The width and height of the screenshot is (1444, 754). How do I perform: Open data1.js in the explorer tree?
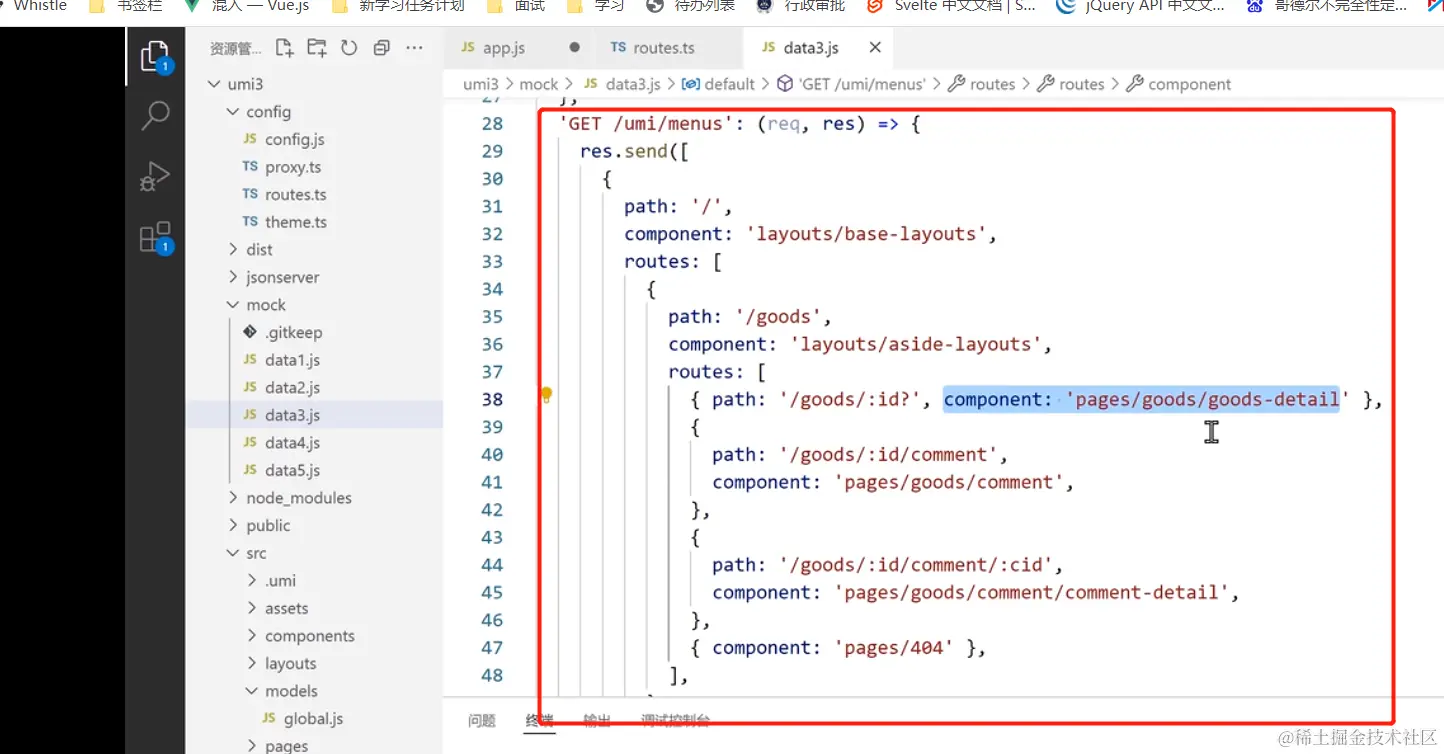click(292, 360)
